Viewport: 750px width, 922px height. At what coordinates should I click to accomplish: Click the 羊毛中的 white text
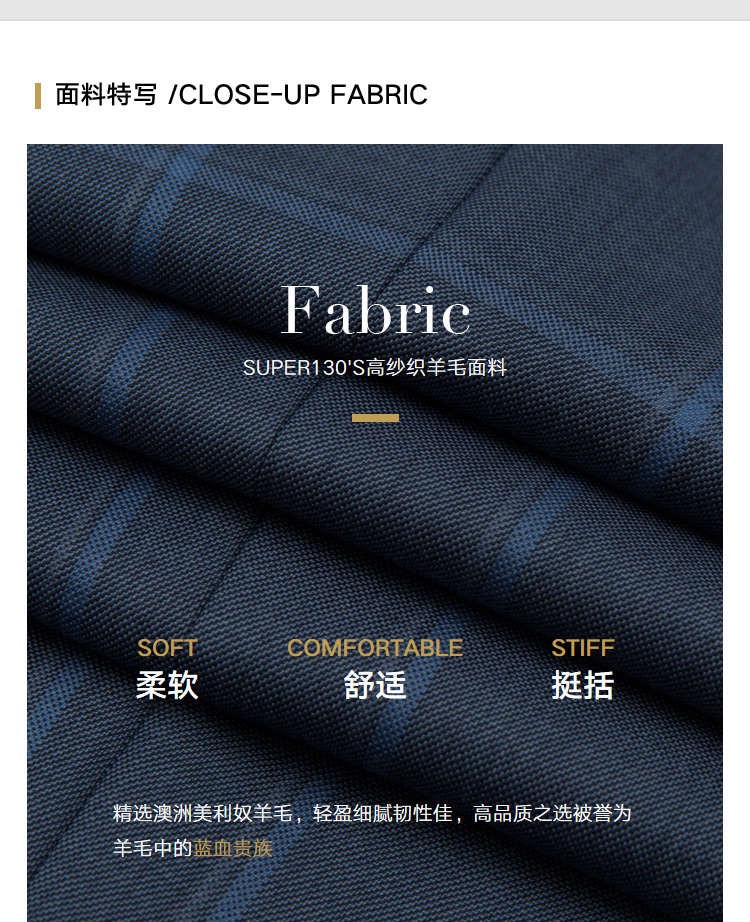[x=153, y=848]
